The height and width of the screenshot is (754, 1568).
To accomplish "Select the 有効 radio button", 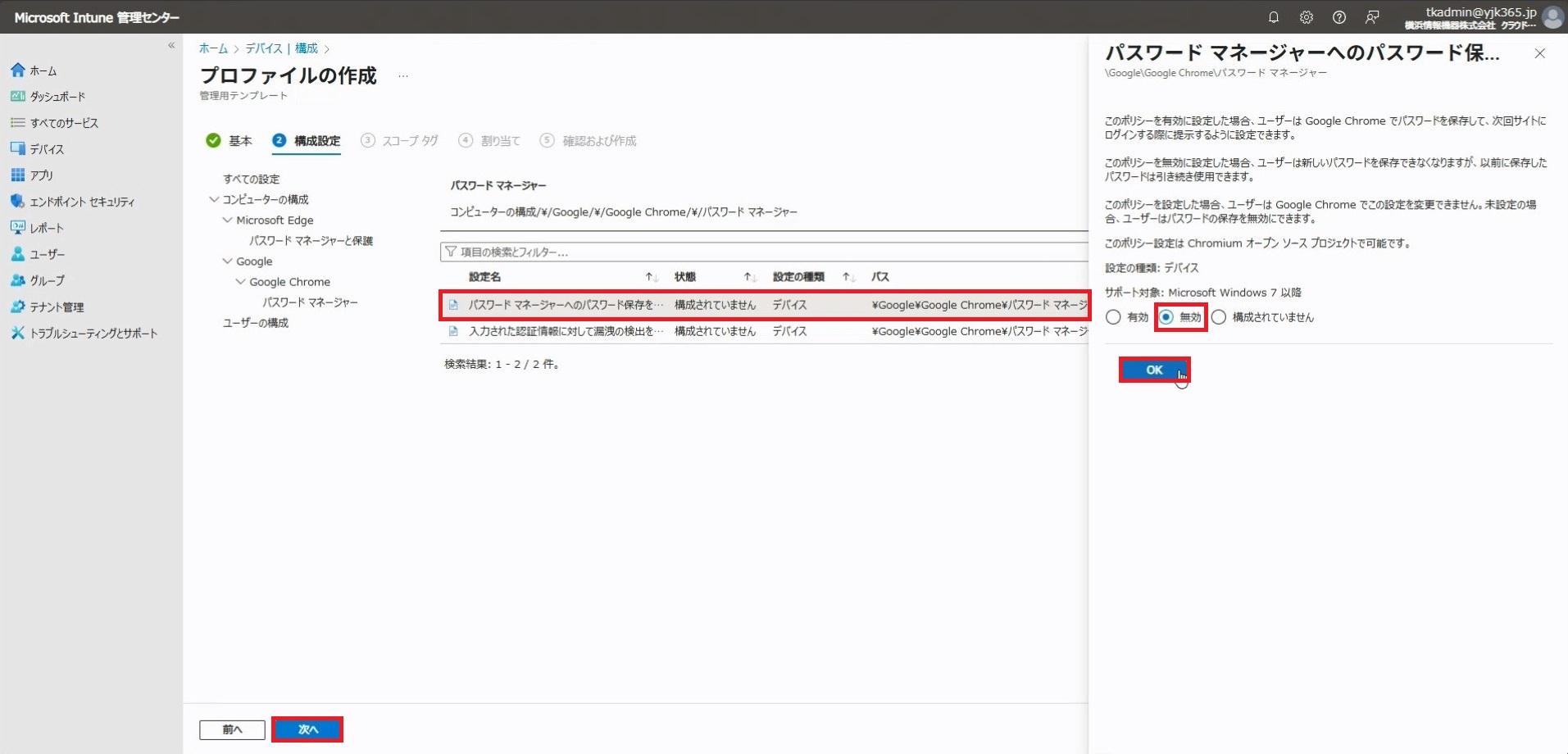I will 1113,317.
